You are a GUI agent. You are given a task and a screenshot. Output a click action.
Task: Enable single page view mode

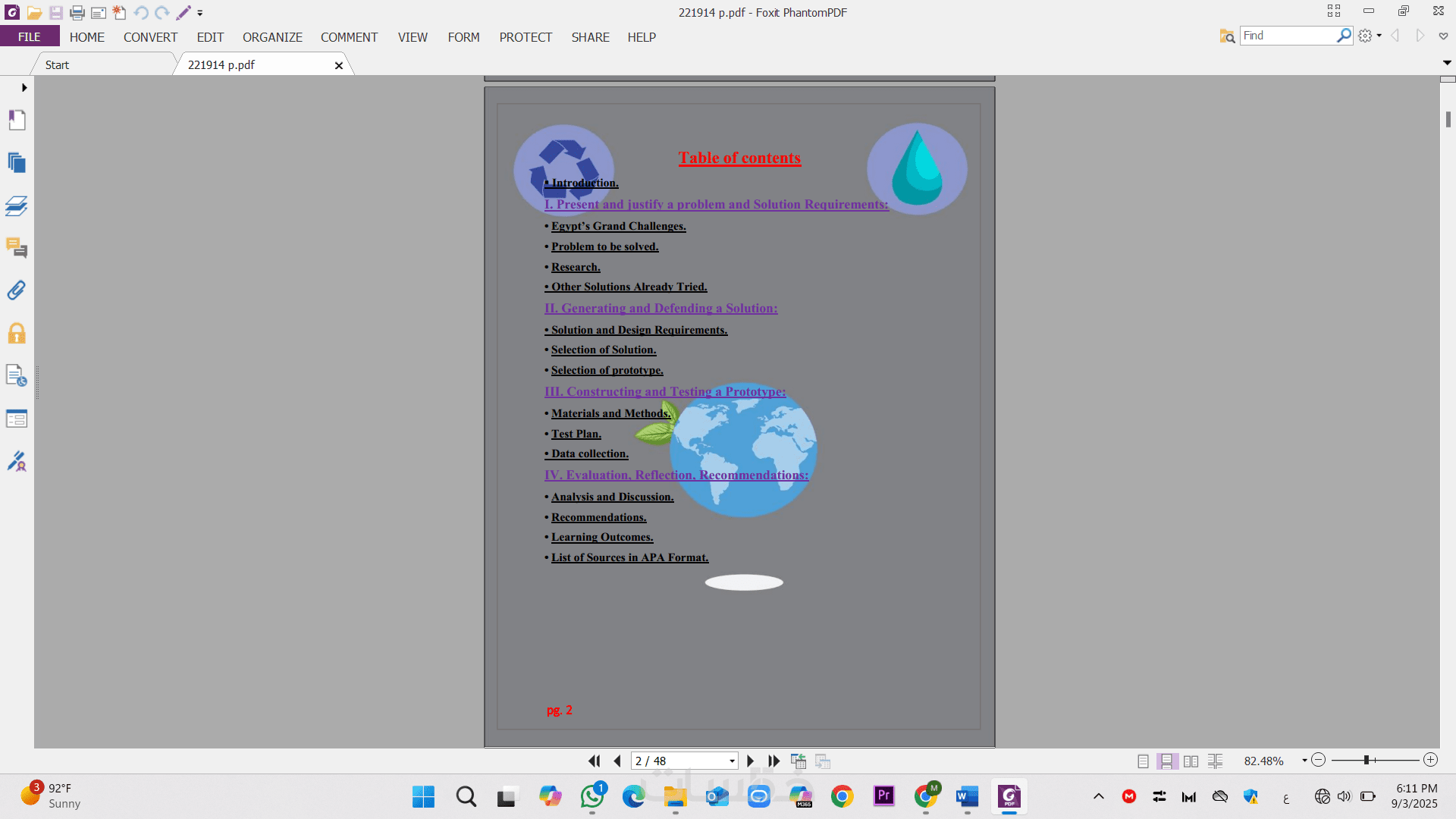pos(1143,761)
